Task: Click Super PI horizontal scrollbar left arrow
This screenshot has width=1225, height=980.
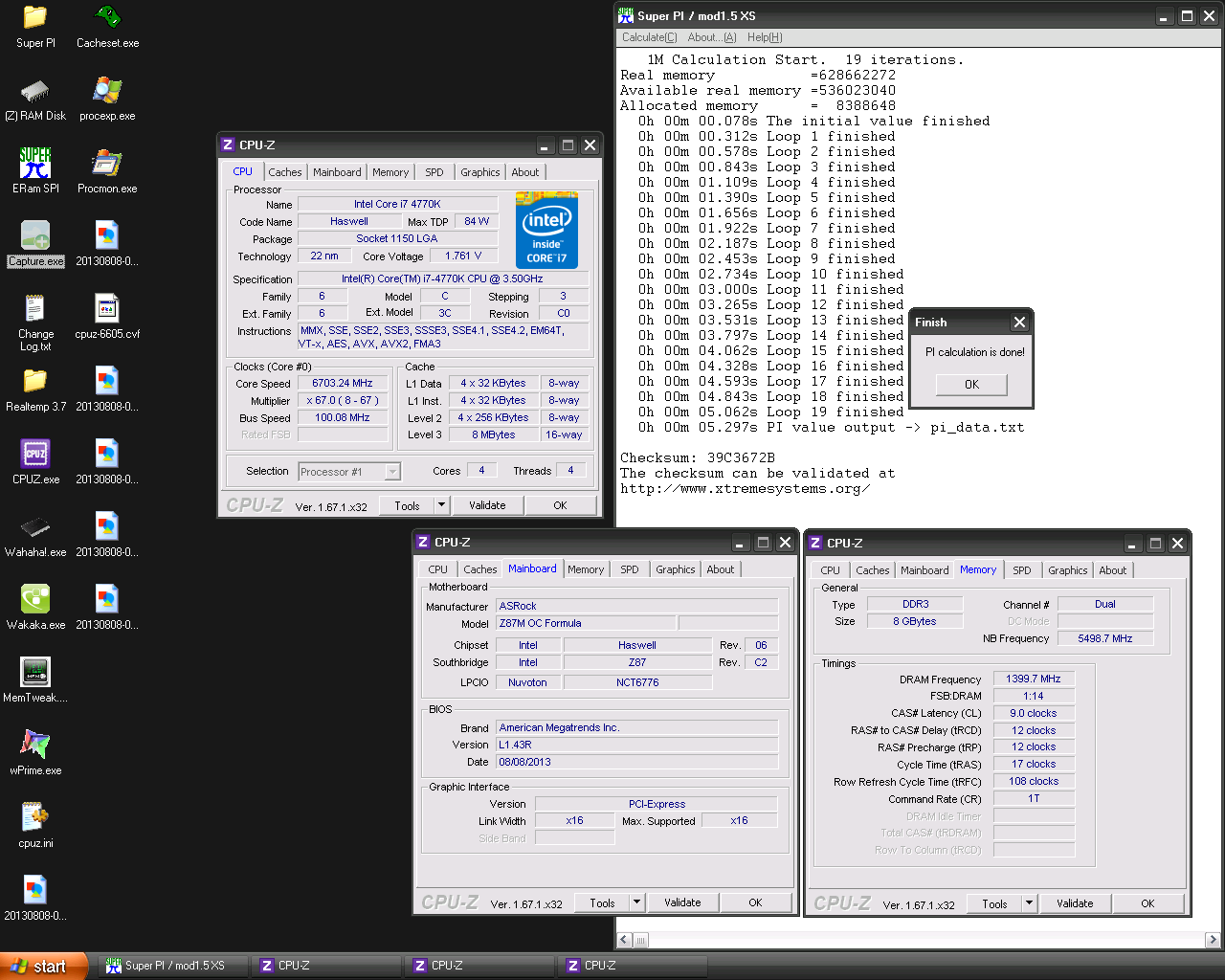Action: tap(625, 940)
